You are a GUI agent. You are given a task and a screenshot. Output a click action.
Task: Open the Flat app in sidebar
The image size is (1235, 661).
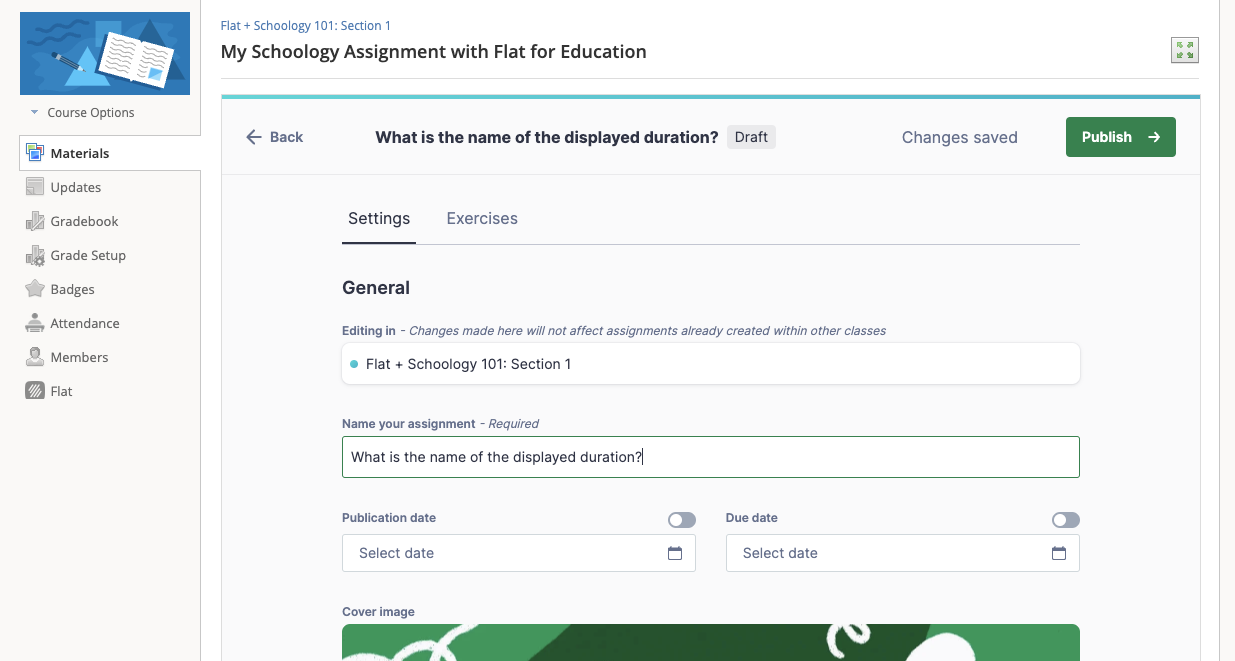(62, 391)
